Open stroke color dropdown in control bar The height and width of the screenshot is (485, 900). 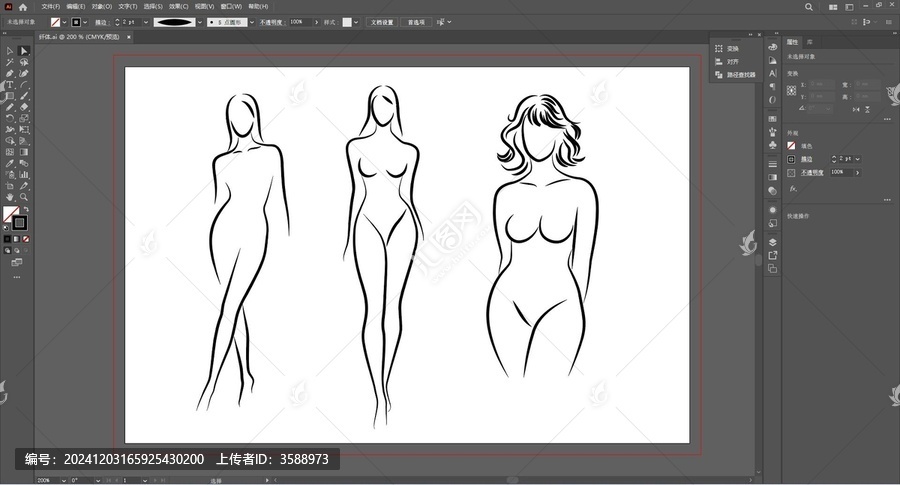coord(86,22)
